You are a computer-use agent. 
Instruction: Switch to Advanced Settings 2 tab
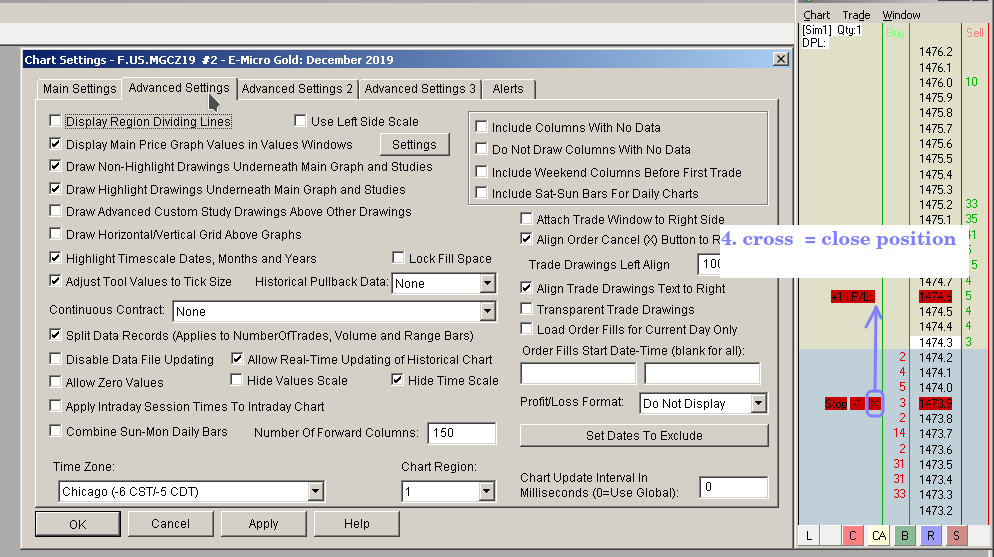(x=297, y=89)
